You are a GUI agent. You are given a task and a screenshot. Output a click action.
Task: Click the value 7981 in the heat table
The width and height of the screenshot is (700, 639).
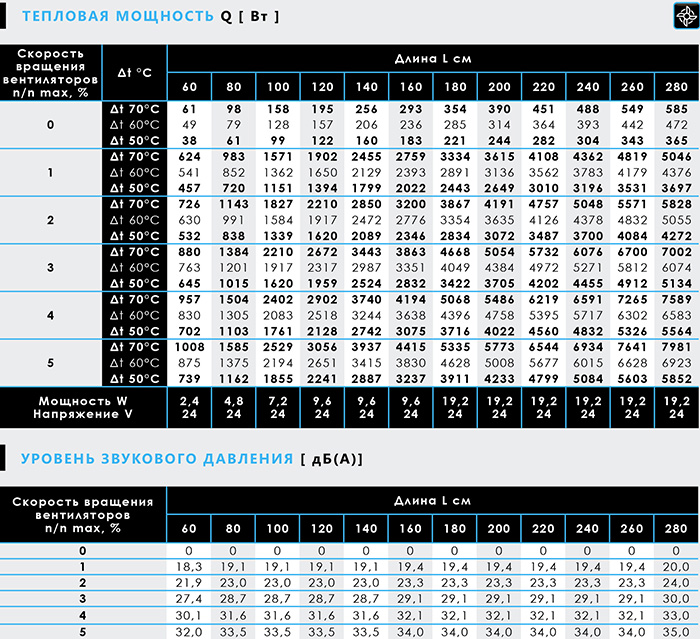coord(676,347)
